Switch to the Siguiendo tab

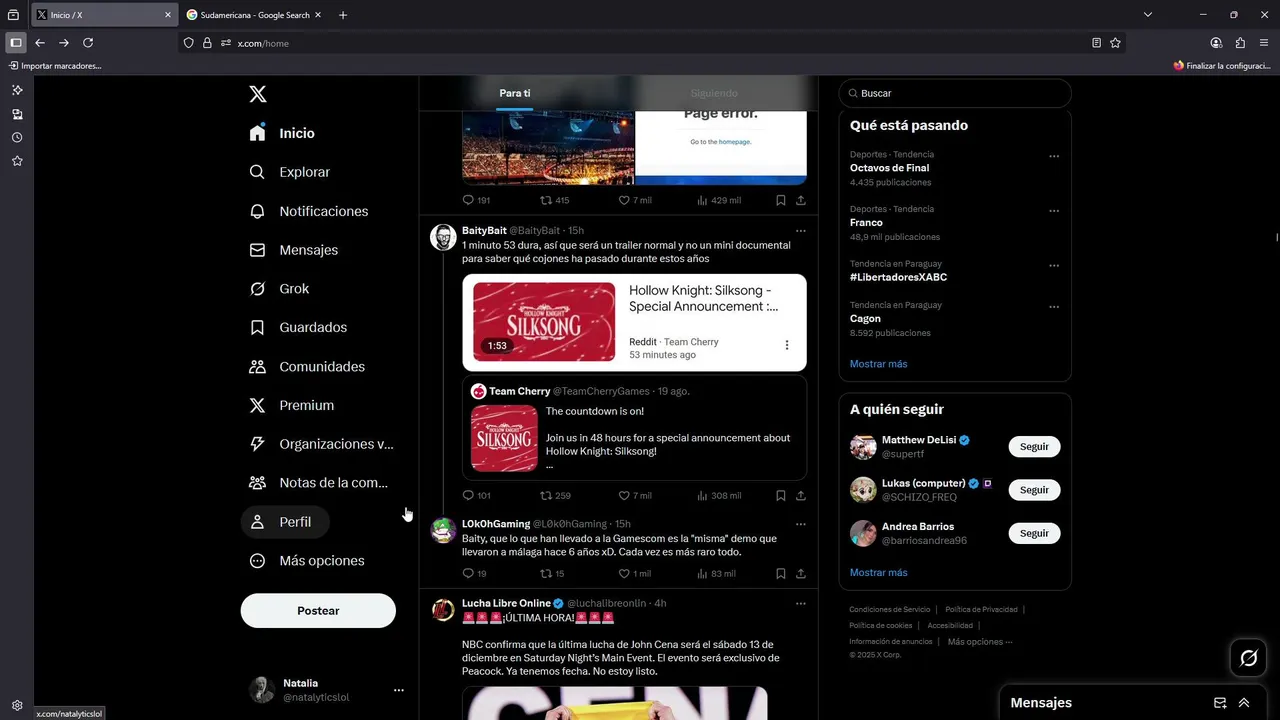(714, 93)
